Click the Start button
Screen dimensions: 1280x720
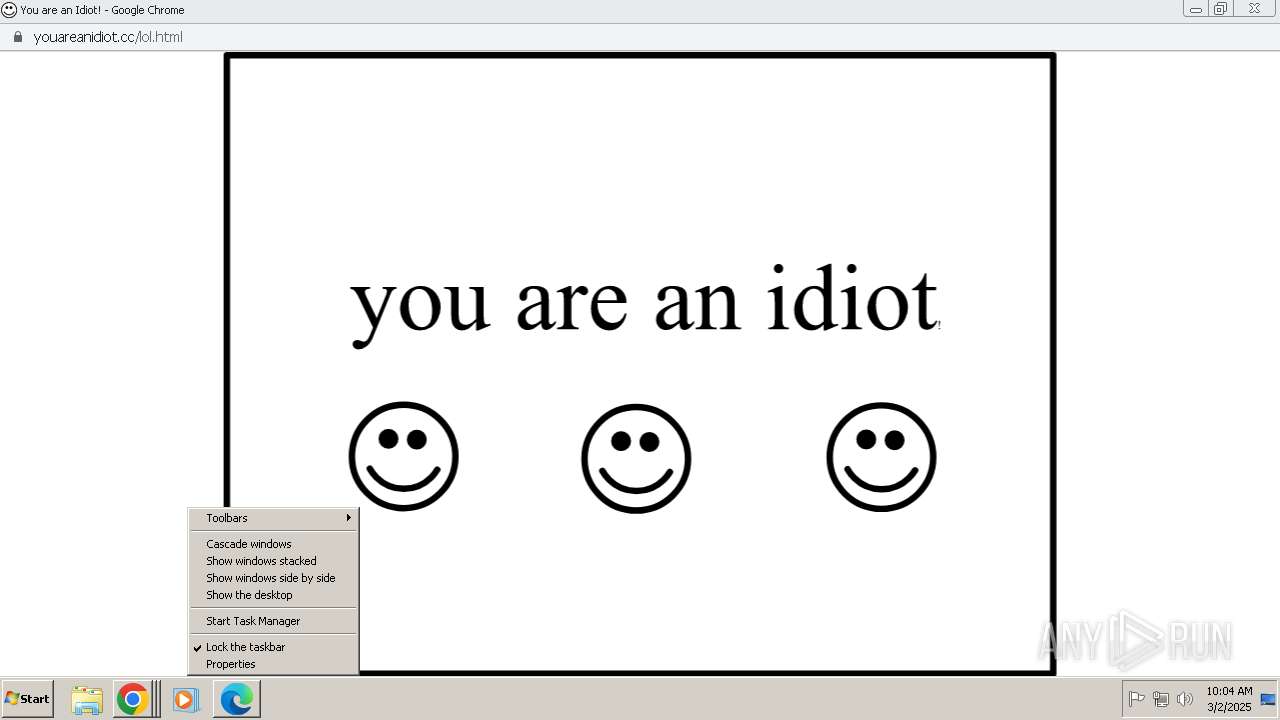27,699
